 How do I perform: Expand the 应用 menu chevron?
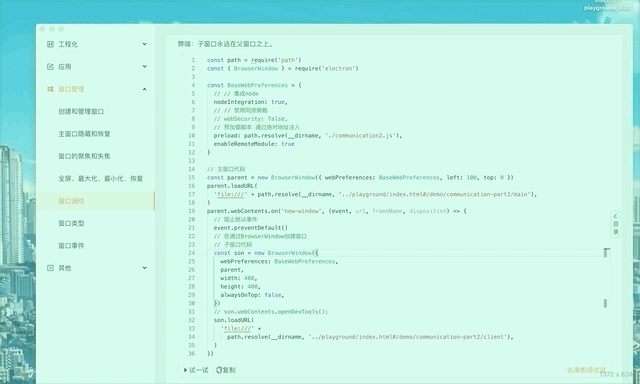[x=144, y=67]
